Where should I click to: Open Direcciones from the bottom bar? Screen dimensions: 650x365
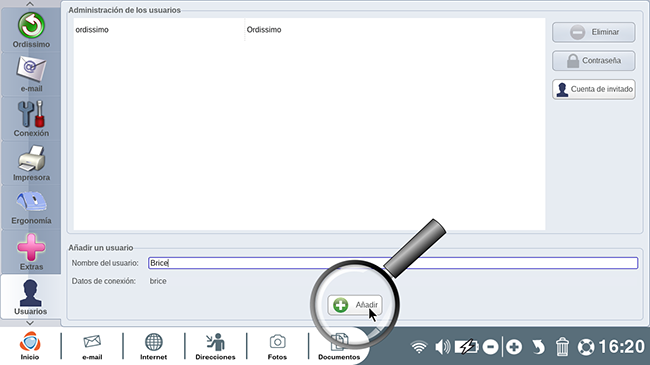pyautogui.click(x=215, y=346)
